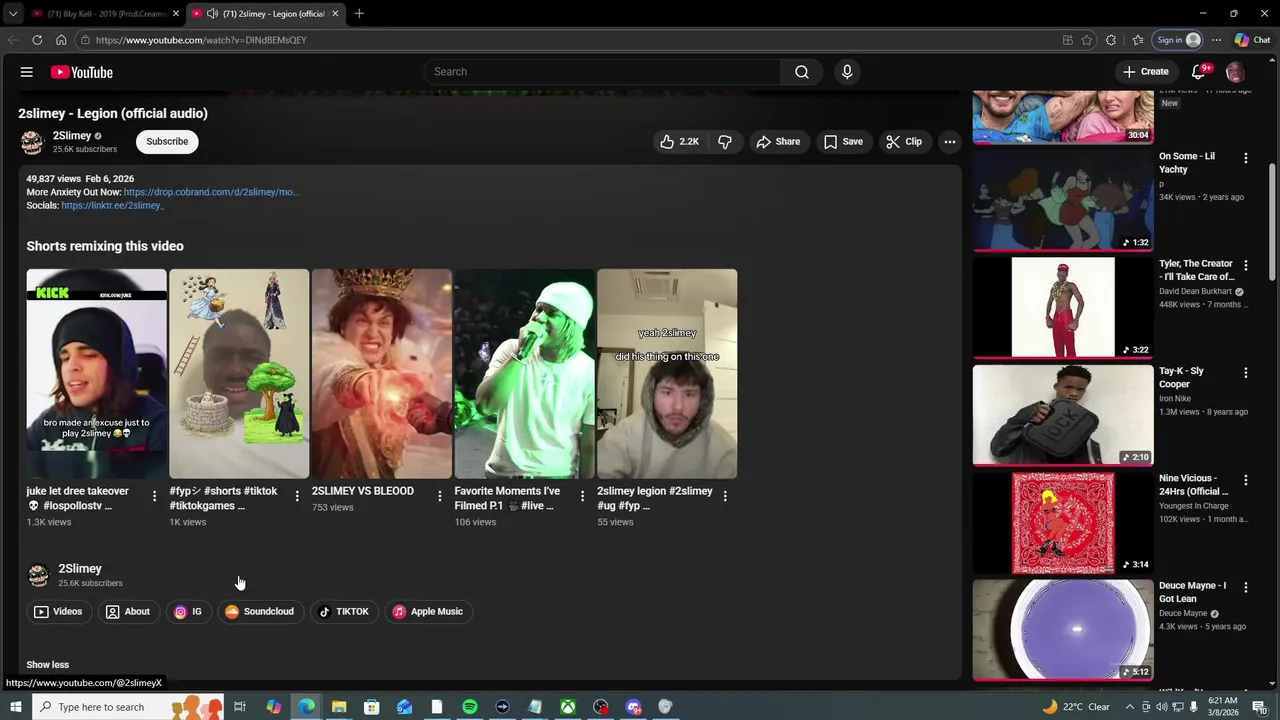Open menu for On Some - Lil Yachty

pyautogui.click(x=1246, y=158)
